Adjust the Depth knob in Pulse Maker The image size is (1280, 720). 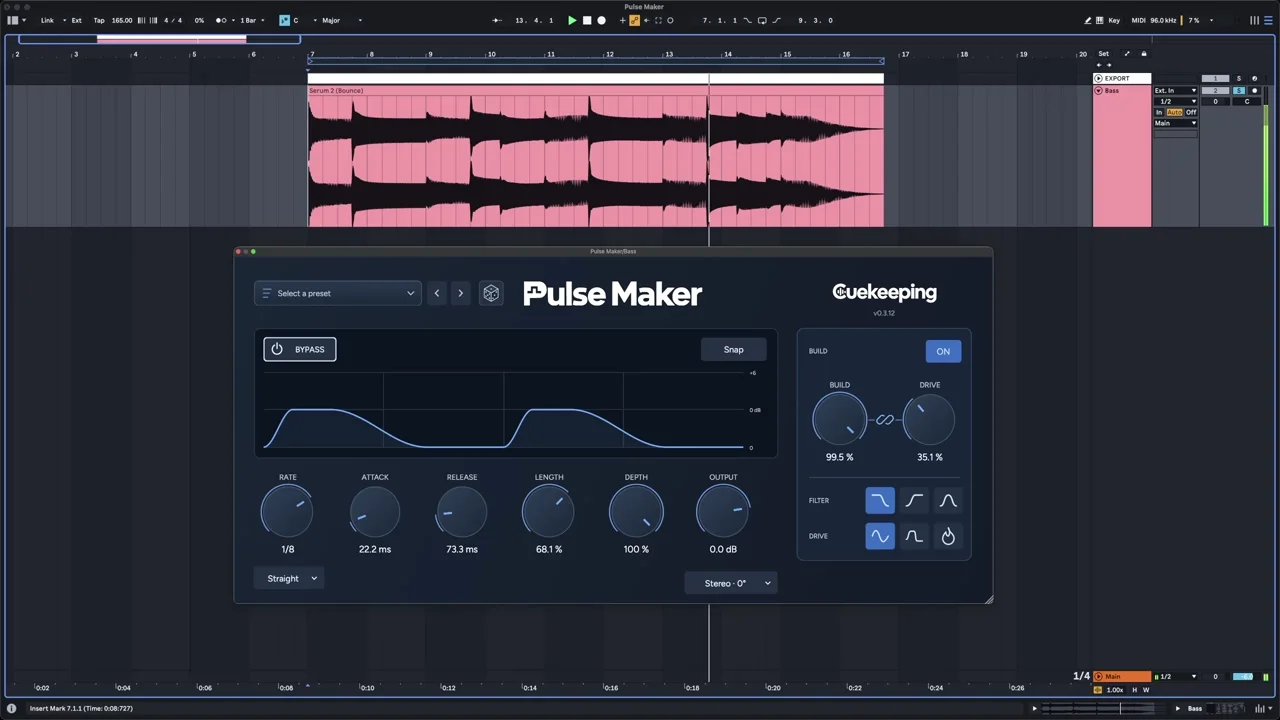click(x=636, y=511)
